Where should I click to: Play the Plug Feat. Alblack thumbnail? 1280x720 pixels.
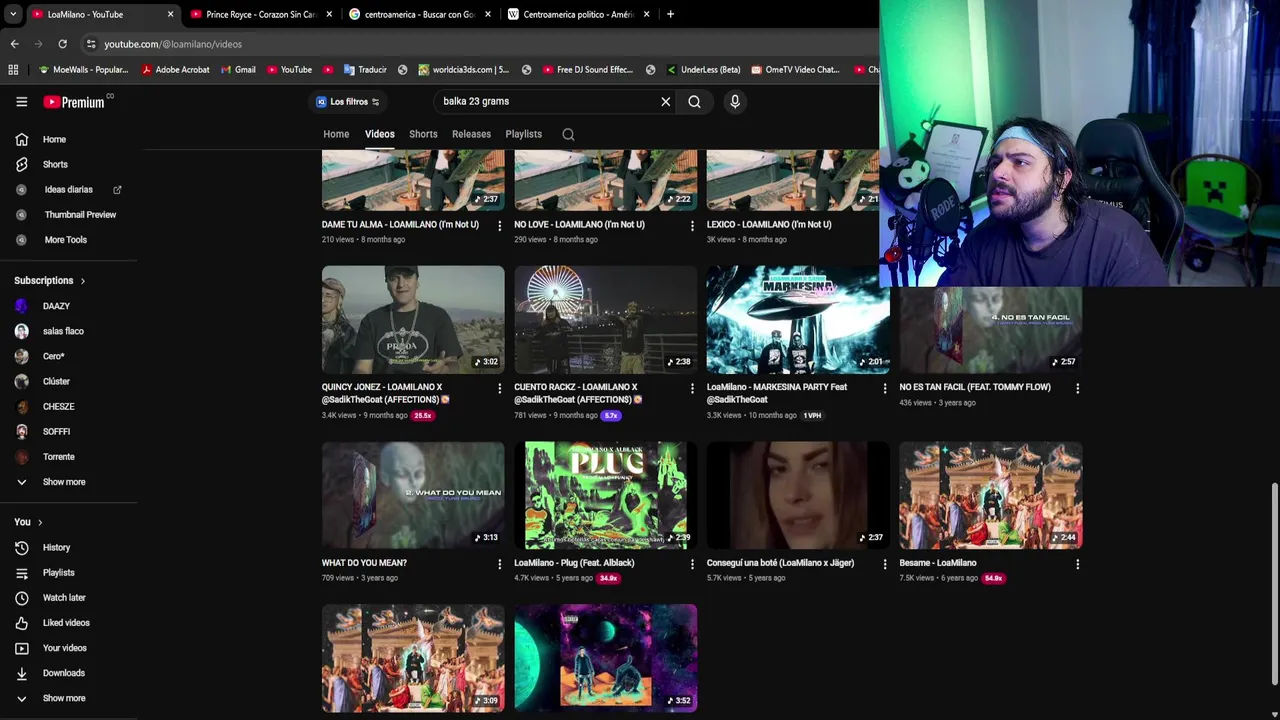(605, 495)
